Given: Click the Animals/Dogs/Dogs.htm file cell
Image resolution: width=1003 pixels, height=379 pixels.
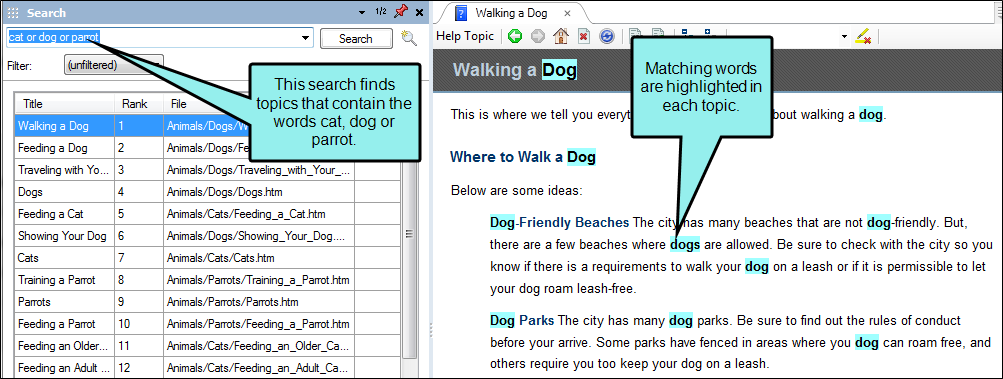Looking at the screenshot, I should tap(258, 191).
